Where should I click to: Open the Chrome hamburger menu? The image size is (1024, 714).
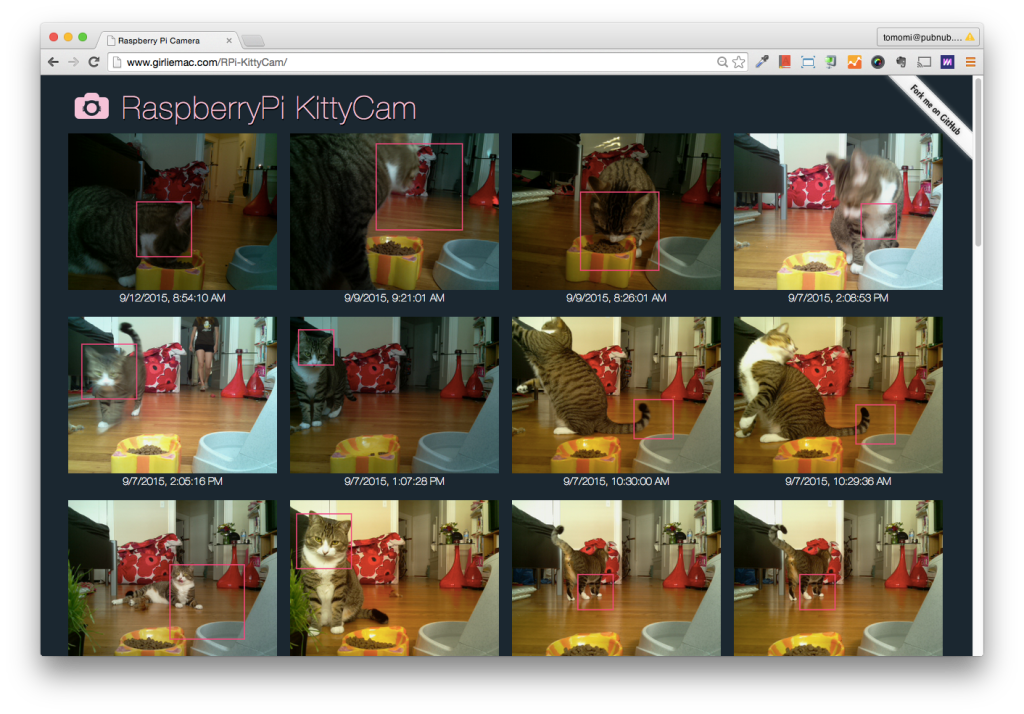pyautogui.click(x=970, y=62)
